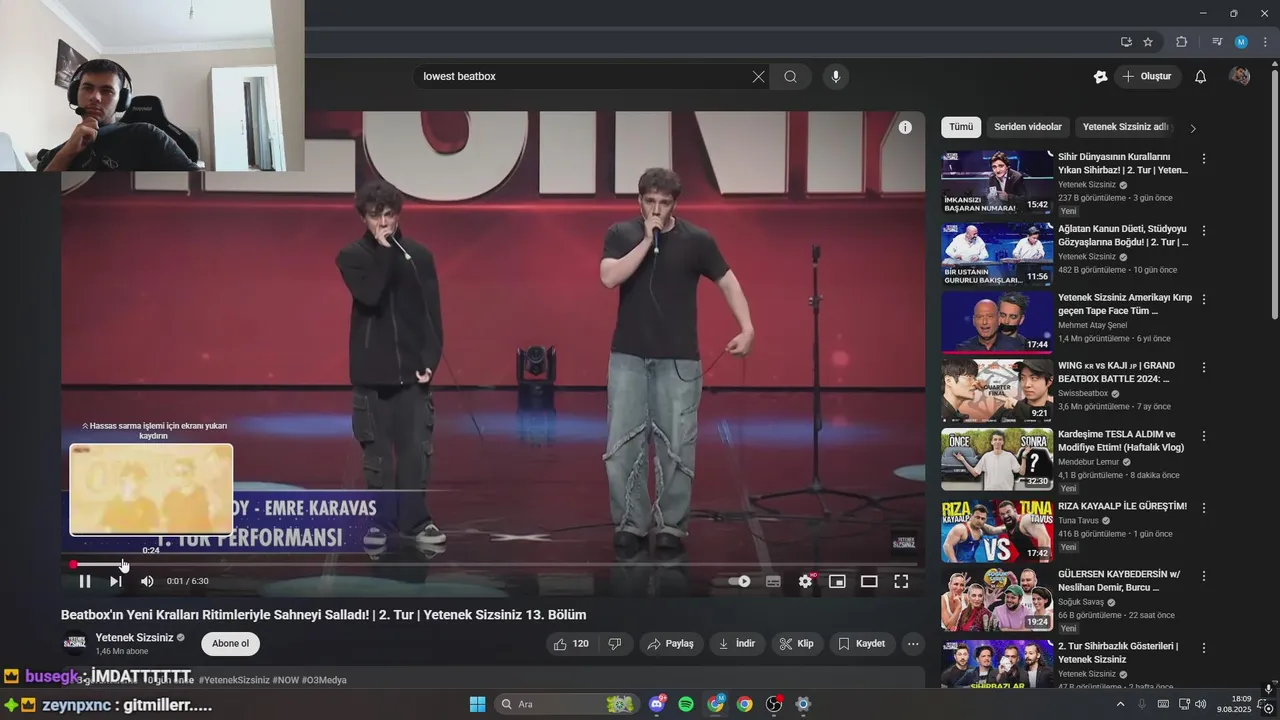The width and height of the screenshot is (1280, 720).
Task: Pause the video with the pause button
Action: pos(85,581)
